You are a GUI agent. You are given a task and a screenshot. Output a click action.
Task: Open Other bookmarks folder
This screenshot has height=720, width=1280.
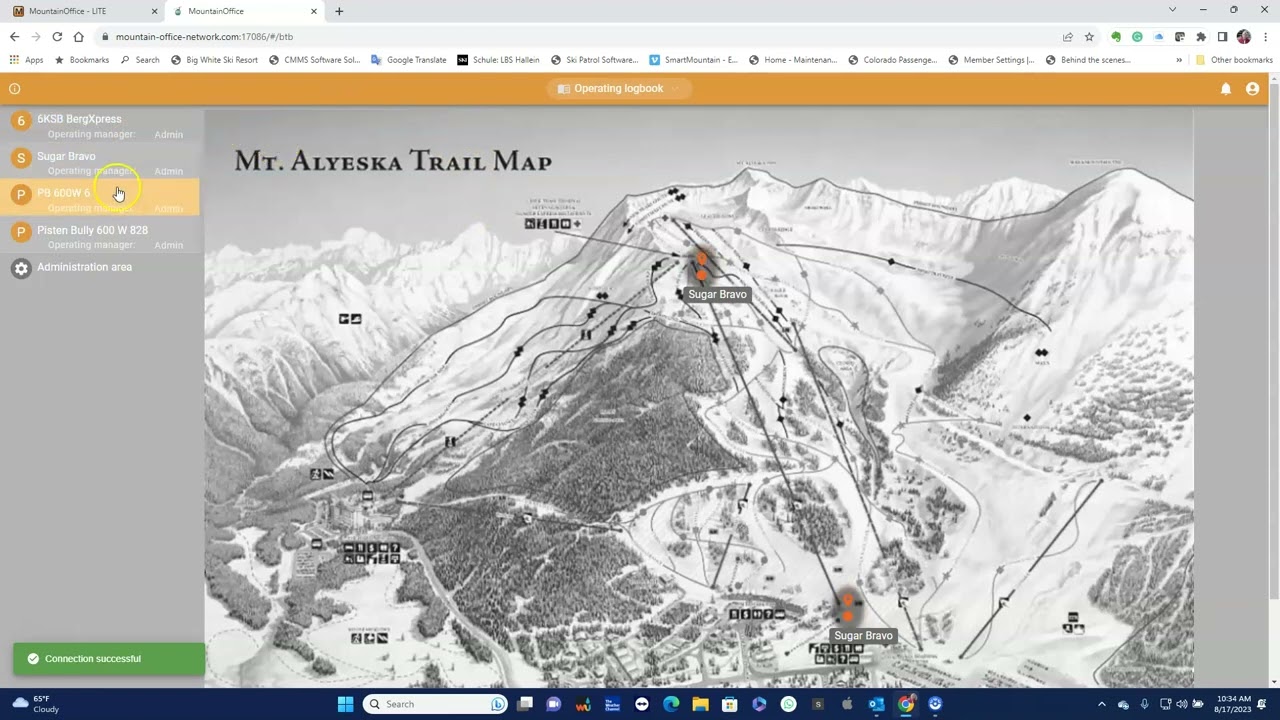(x=1234, y=60)
